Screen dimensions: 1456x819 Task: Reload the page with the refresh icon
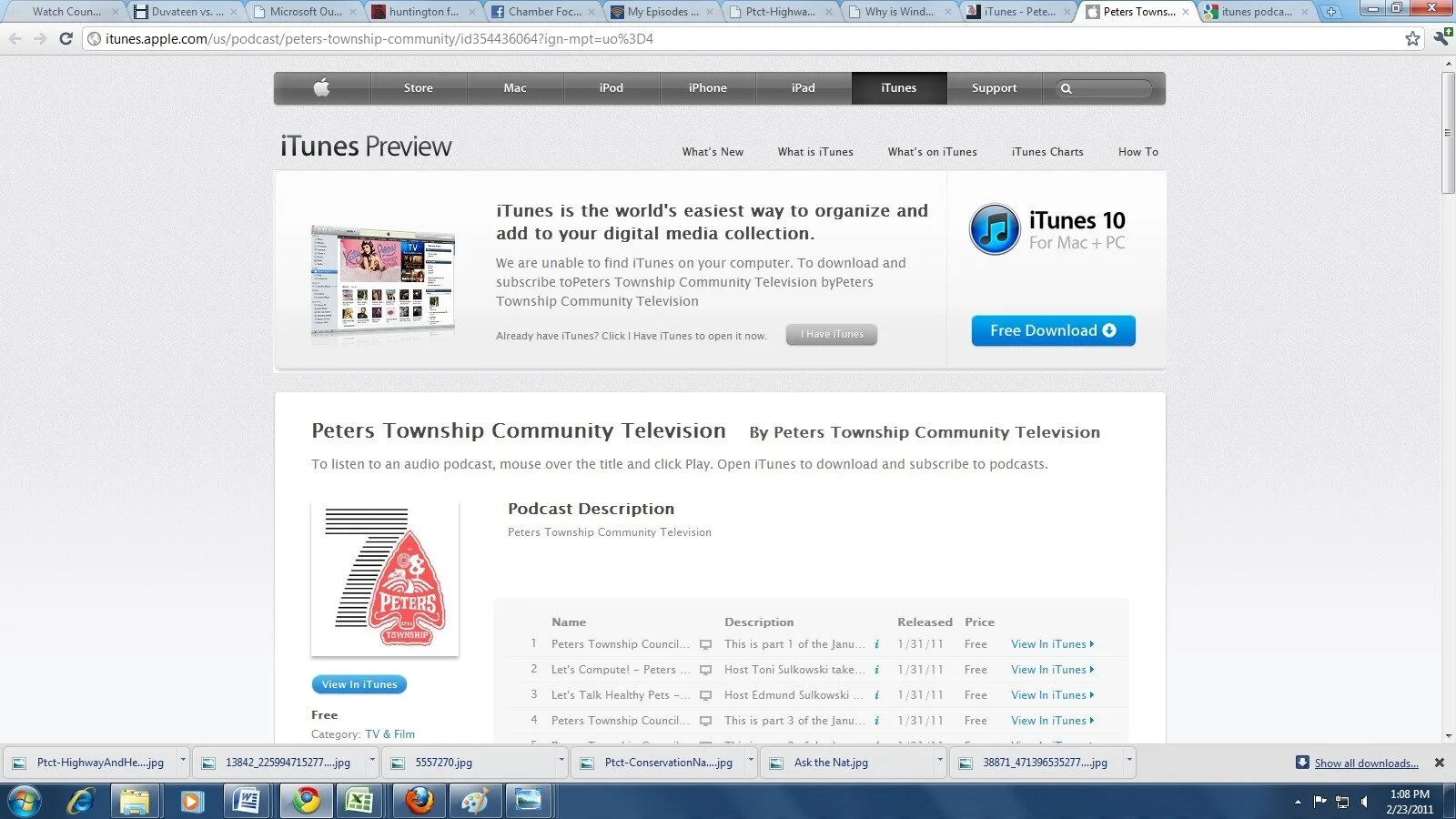coord(66,39)
